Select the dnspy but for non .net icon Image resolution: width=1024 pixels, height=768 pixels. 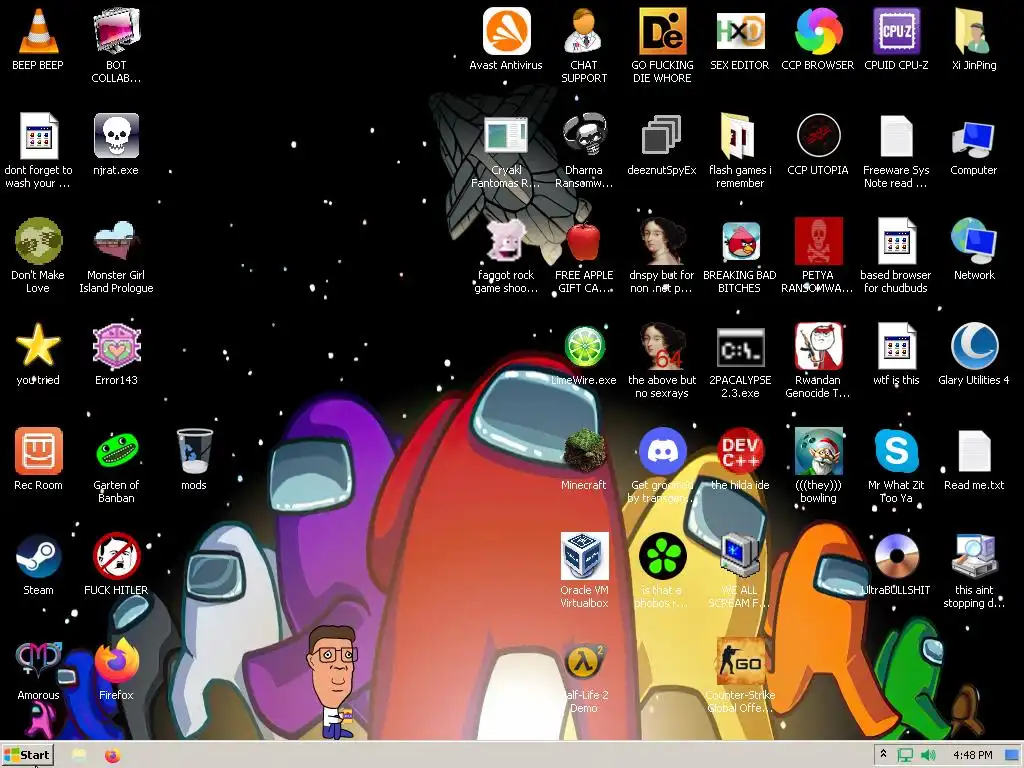click(662, 241)
